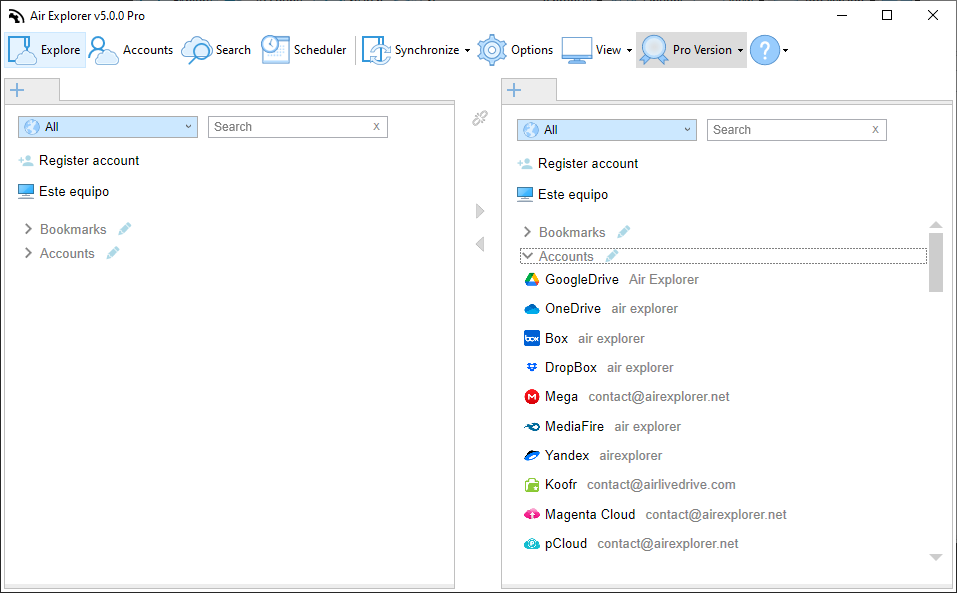Open the Box account
Viewport: 957px width, 593px height.
(x=584, y=339)
